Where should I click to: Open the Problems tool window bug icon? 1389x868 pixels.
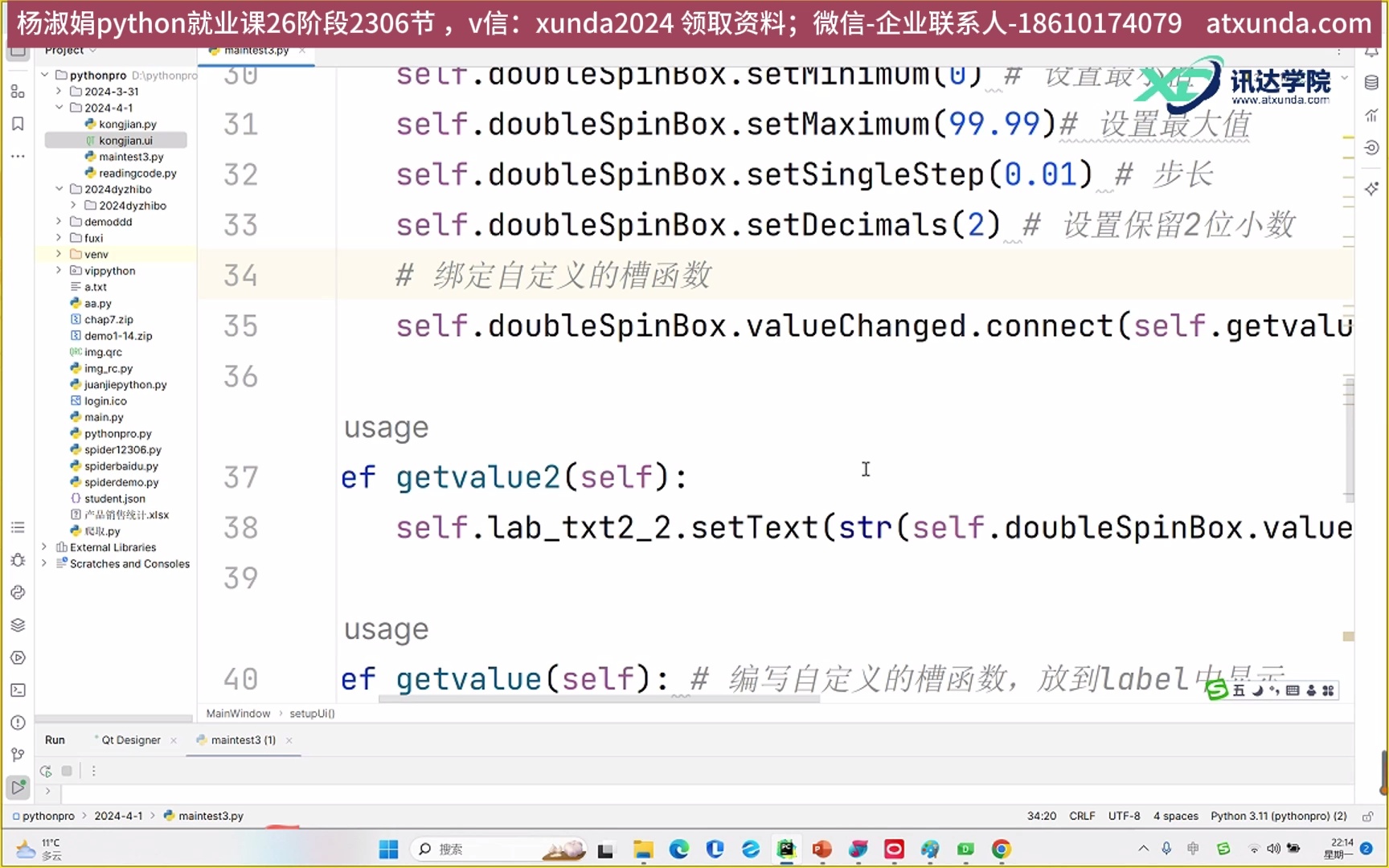click(x=18, y=560)
